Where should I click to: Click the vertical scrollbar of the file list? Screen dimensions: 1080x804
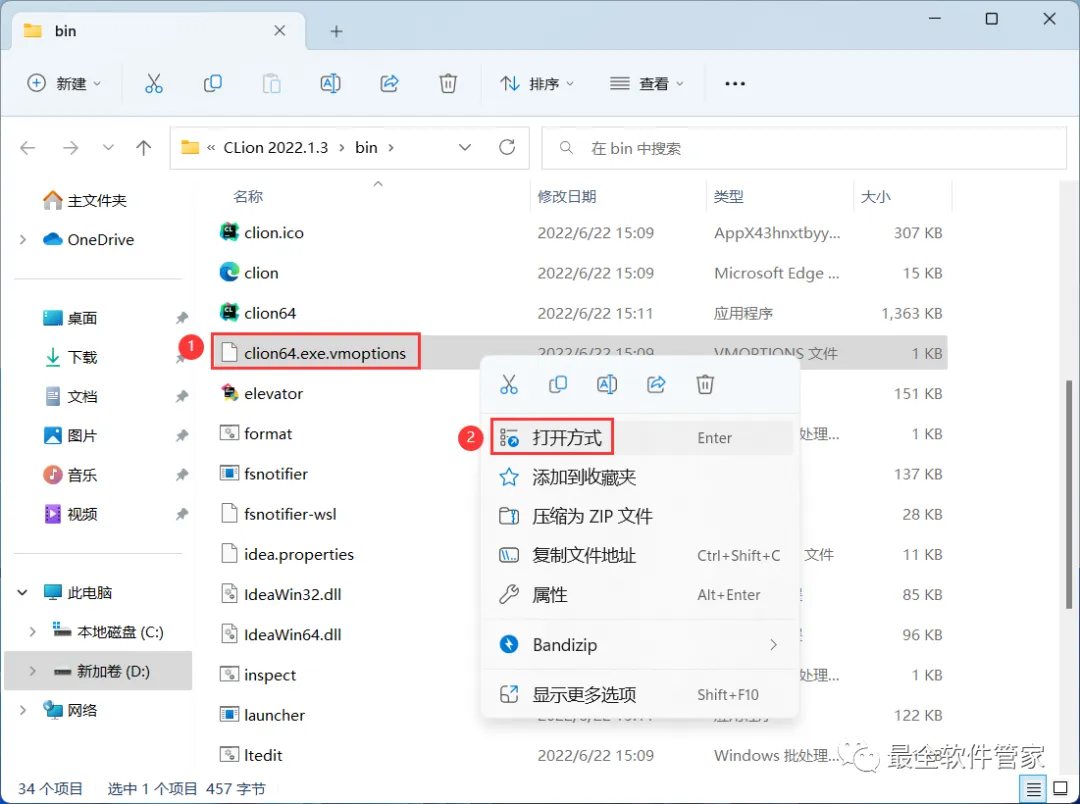(1070, 493)
